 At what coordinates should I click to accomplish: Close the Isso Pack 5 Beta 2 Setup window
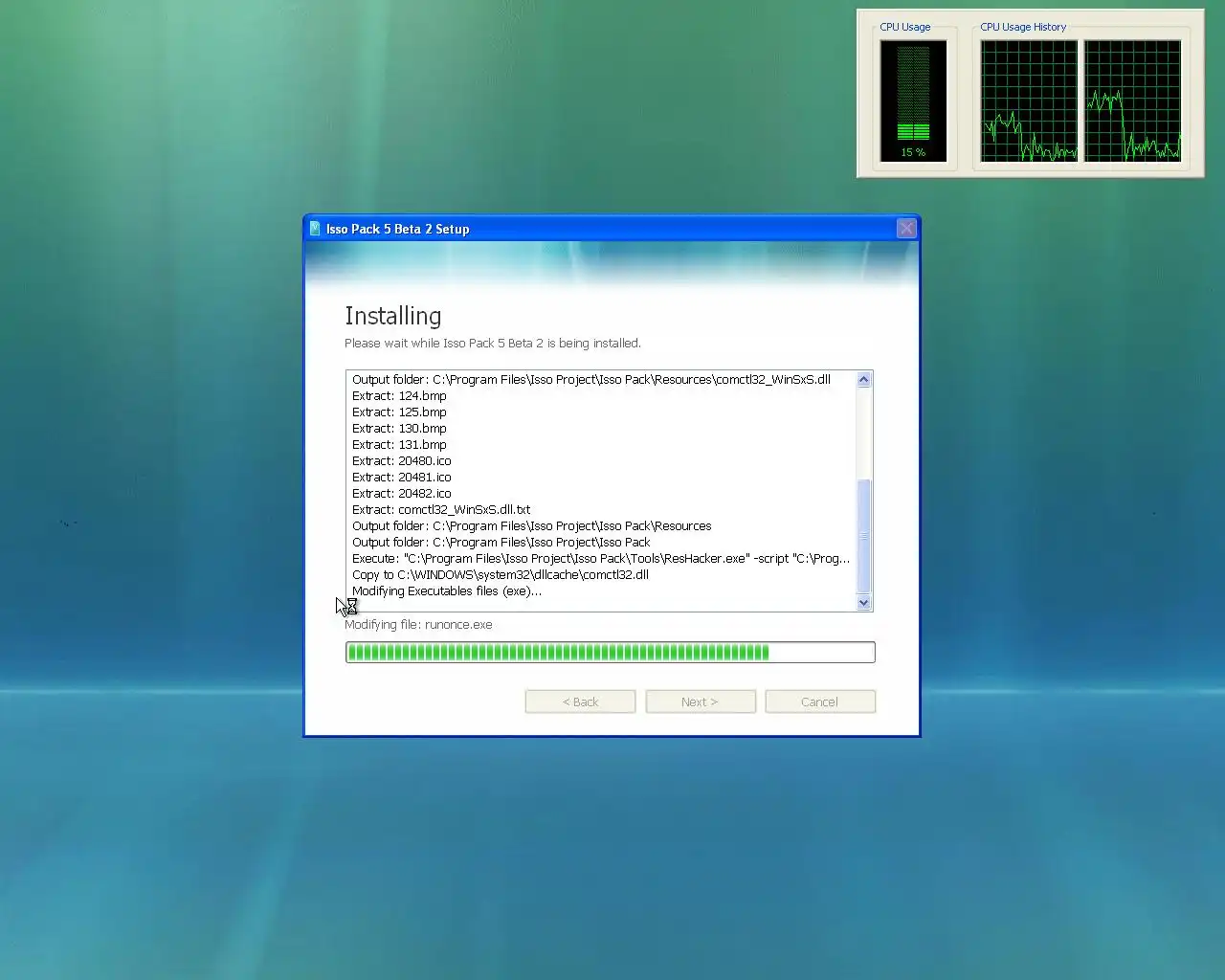pyautogui.click(x=906, y=228)
